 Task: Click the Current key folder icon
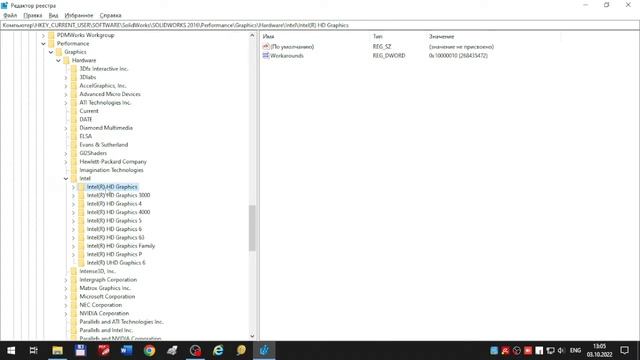coord(74,111)
